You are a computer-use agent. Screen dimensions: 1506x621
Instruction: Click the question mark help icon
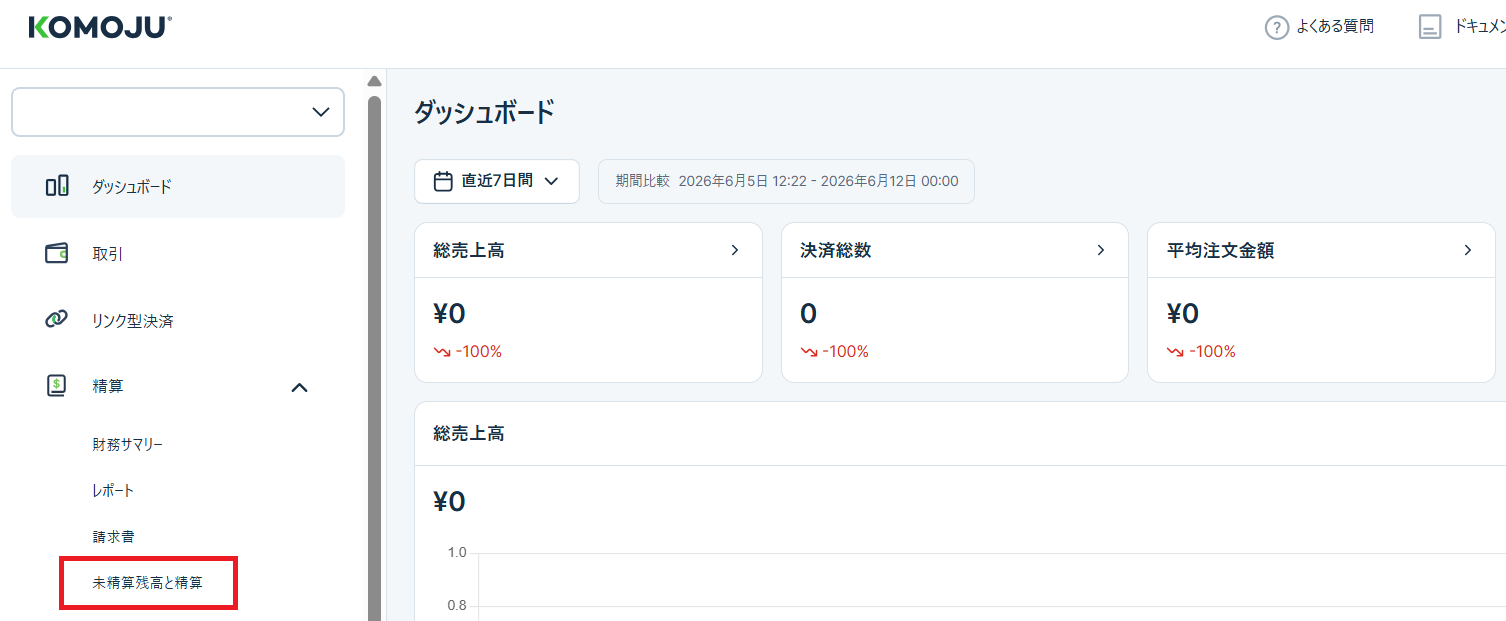point(1277,28)
